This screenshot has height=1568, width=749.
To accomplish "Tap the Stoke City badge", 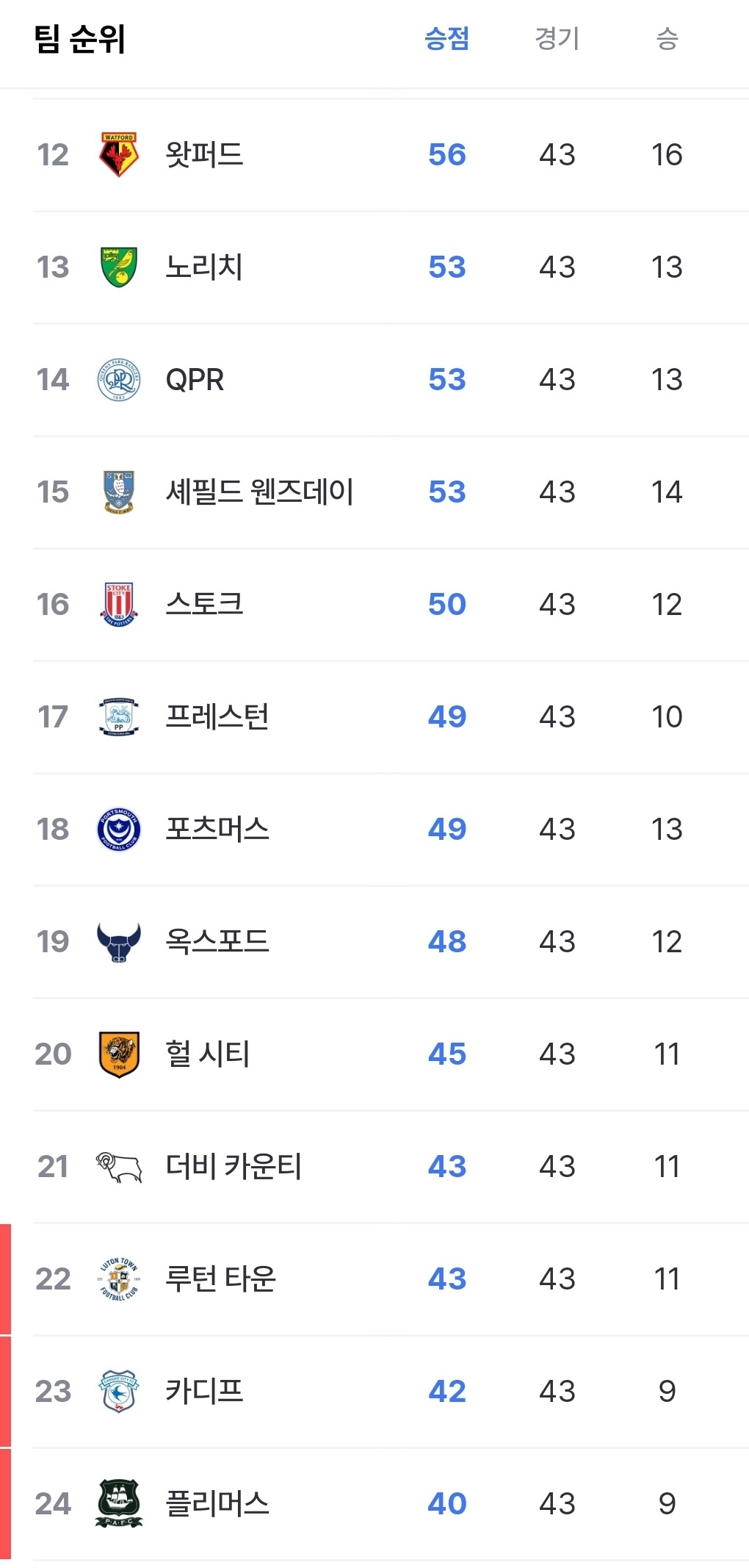I will point(119,604).
